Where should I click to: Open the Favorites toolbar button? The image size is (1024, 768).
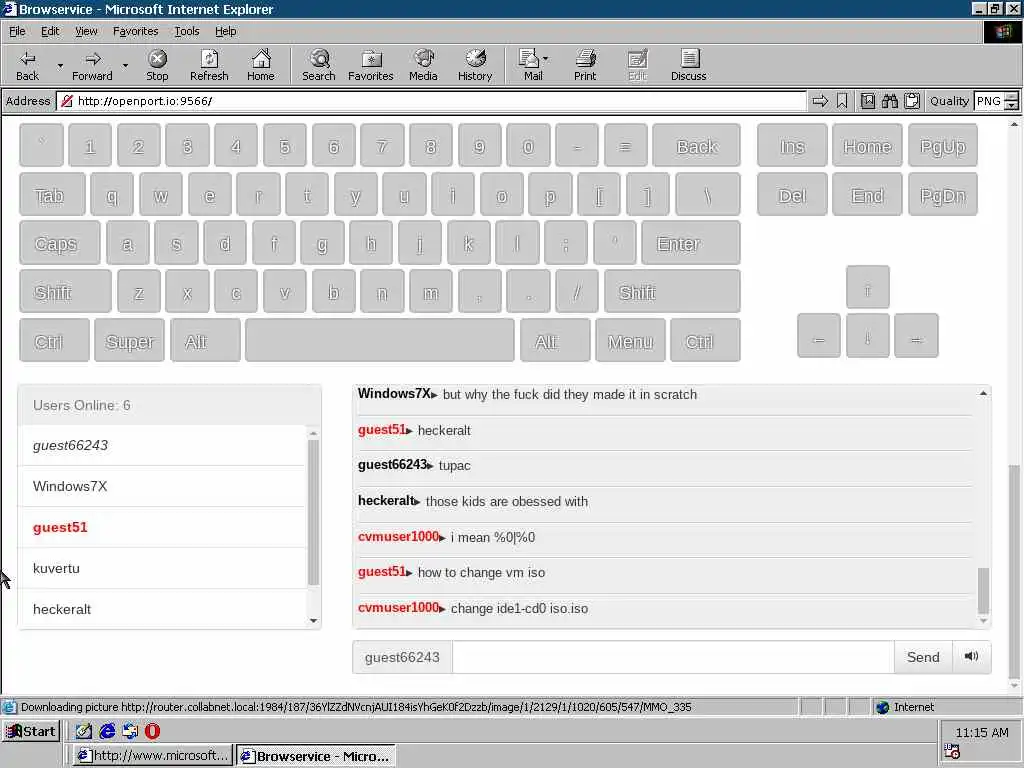tap(371, 65)
